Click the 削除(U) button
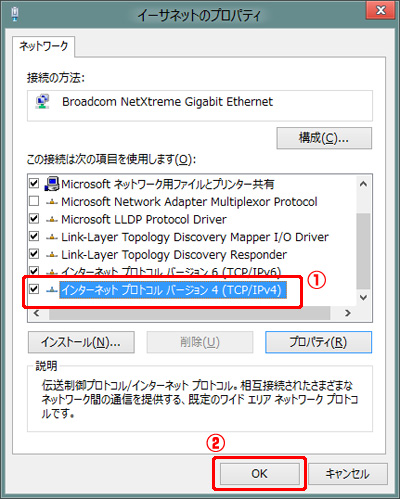 (x=200, y=342)
